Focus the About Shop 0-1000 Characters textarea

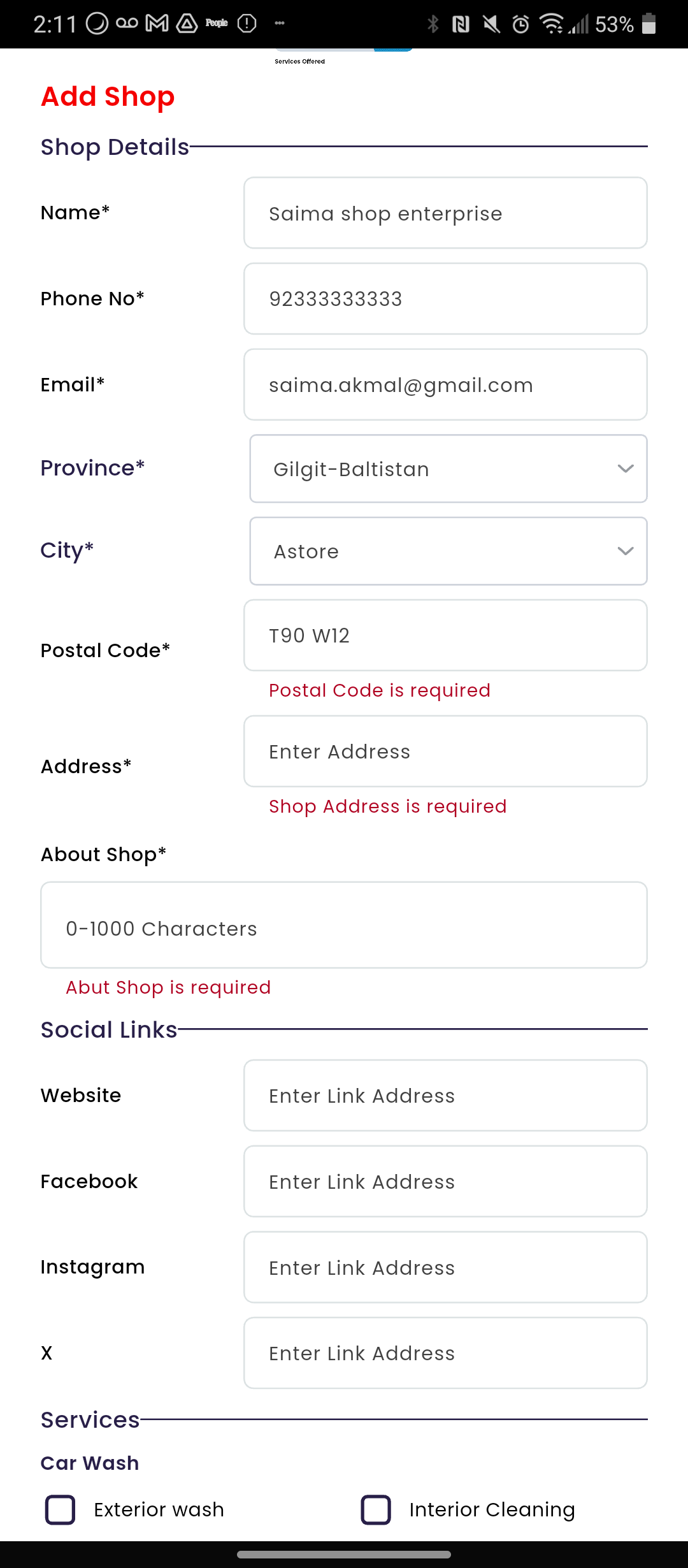(344, 925)
